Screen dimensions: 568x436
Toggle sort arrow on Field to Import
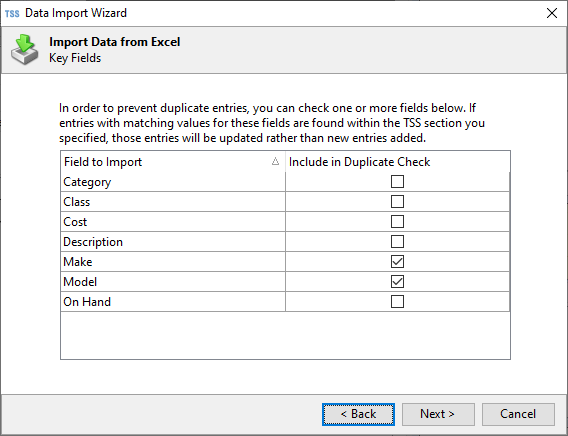point(275,162)
